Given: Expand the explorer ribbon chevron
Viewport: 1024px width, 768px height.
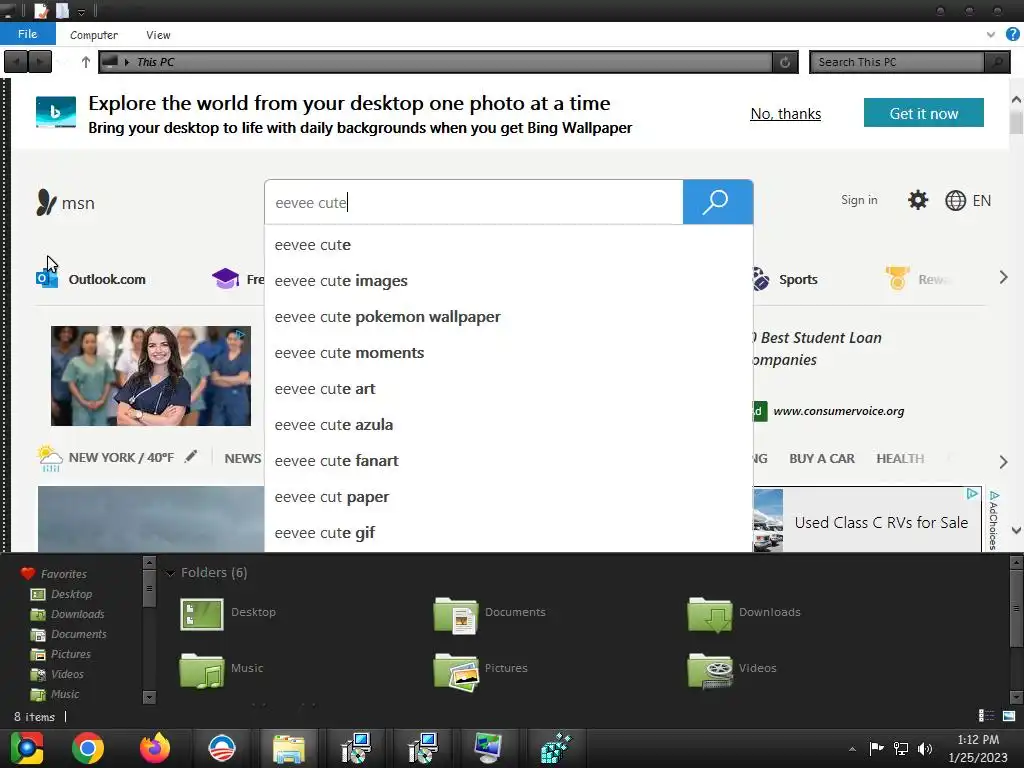Looking at the screenshot, I should pyautogui.click(x=990, y=35).
